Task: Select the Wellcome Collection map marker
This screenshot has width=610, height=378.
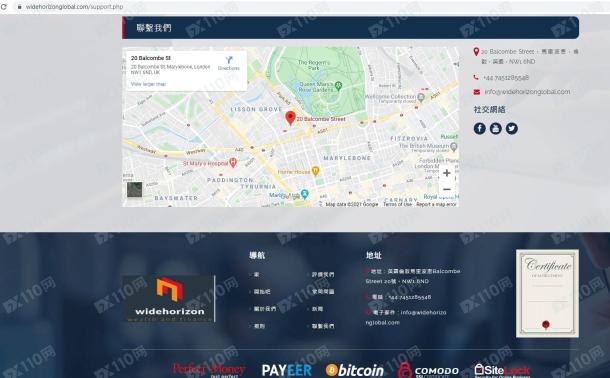Action: pyautogui.click(x=421, y=96)
